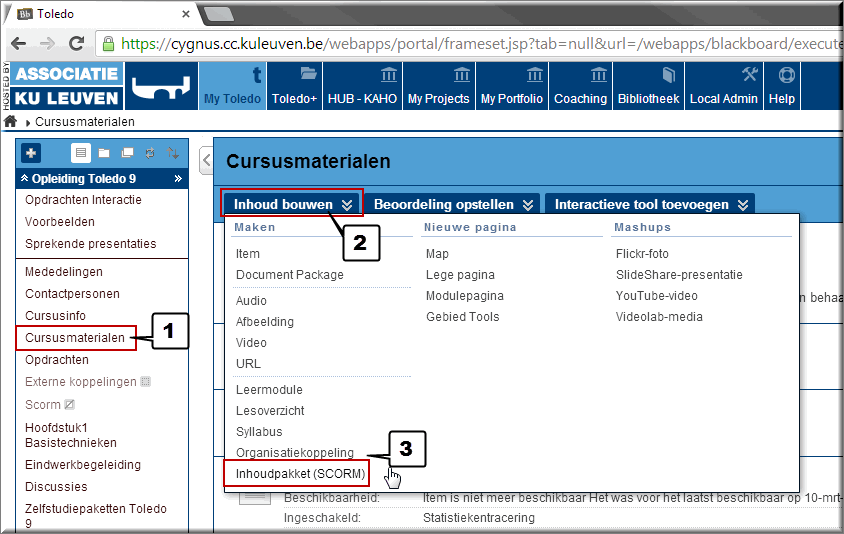Open the My Projects tab
This screenshot has height=534, width=844.
pyautogui.click(x=439, y=86)
